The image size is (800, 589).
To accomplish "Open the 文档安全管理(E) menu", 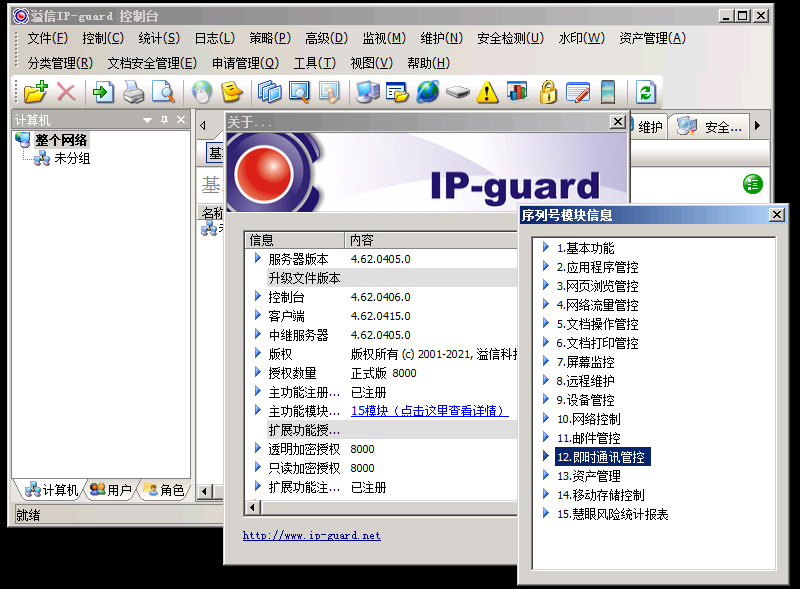I will [152, 63].
